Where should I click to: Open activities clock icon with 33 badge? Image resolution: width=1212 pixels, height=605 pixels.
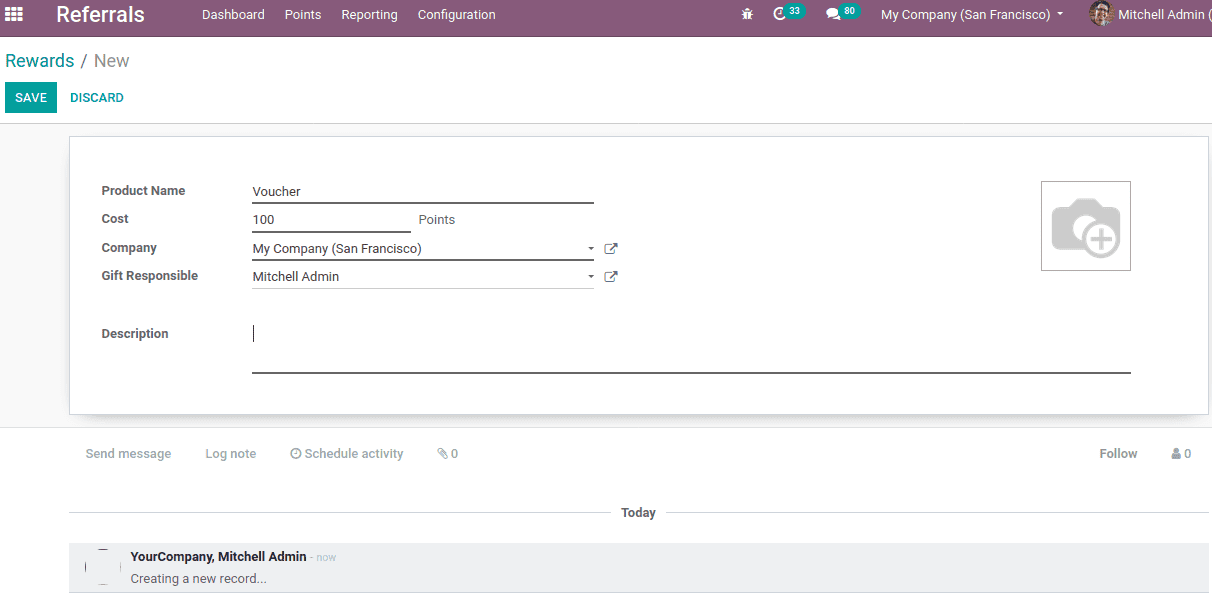pyautogui.click(x=789, y=14)
